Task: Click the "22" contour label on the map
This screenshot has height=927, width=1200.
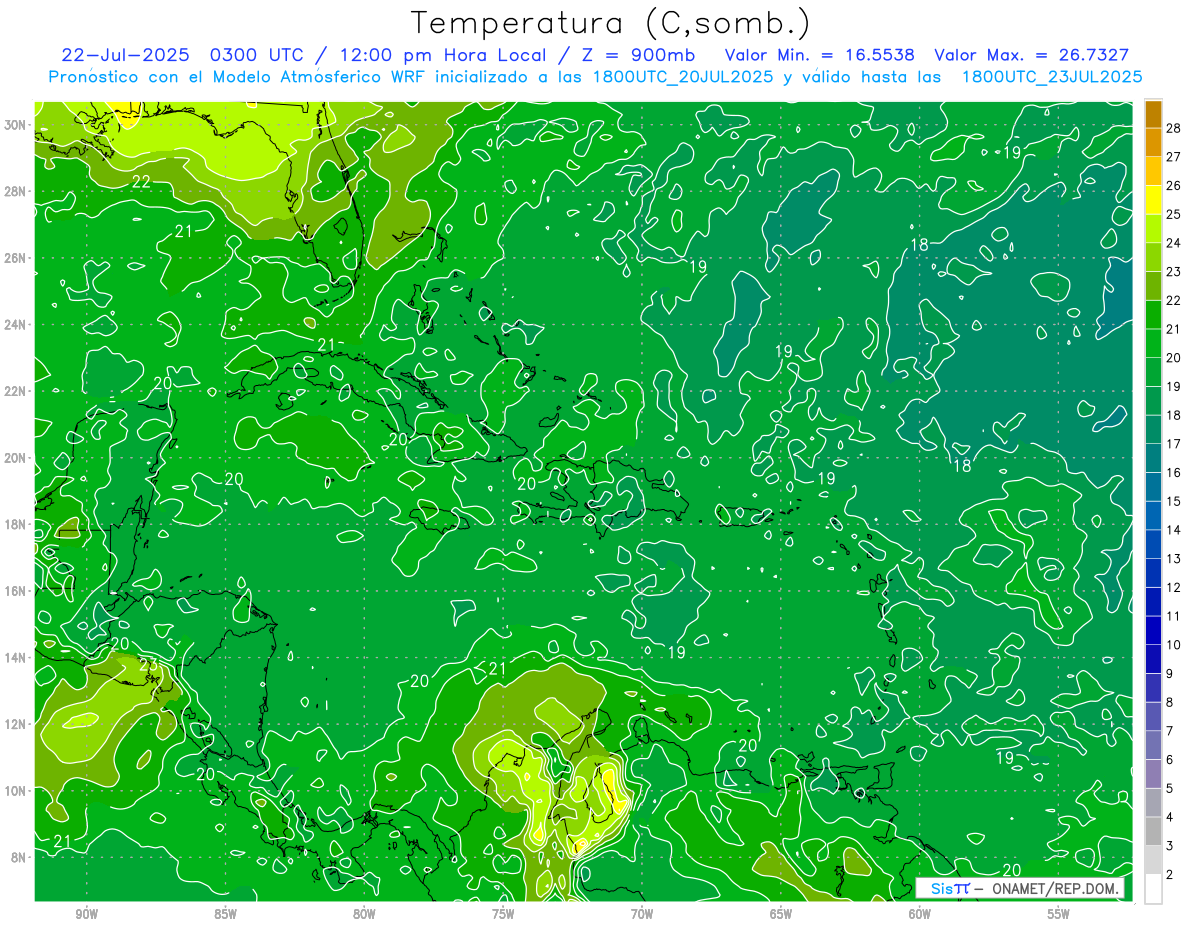Action: point(141,181)
